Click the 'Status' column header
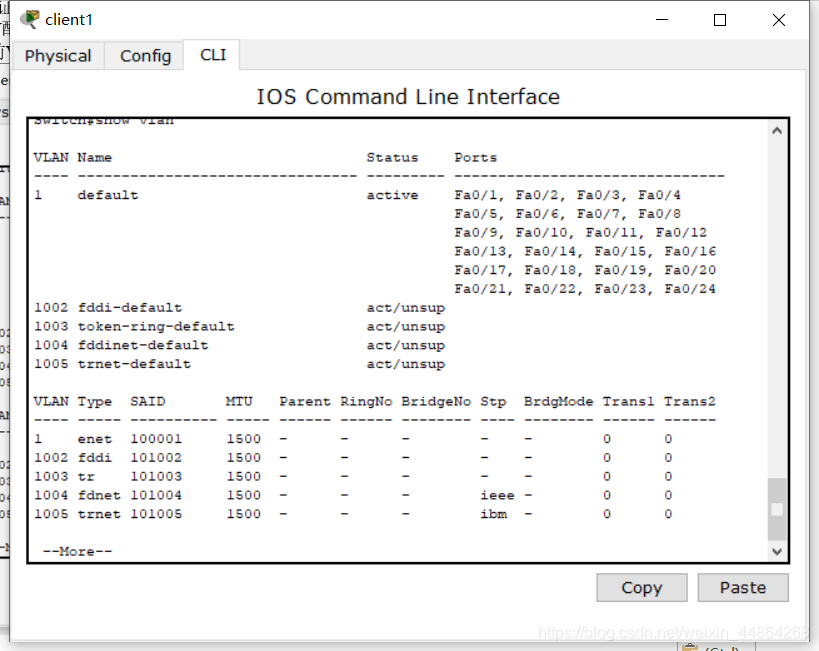819x651 pixels. [x=392, y=157]
